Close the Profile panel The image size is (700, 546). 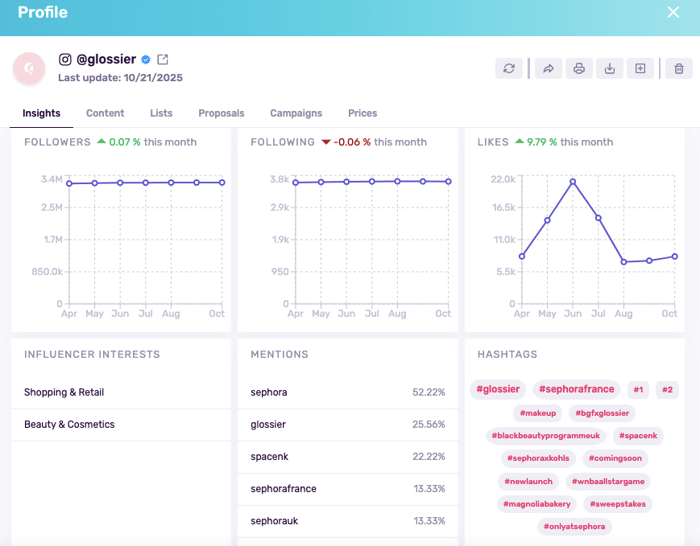(x=673, y=13)
